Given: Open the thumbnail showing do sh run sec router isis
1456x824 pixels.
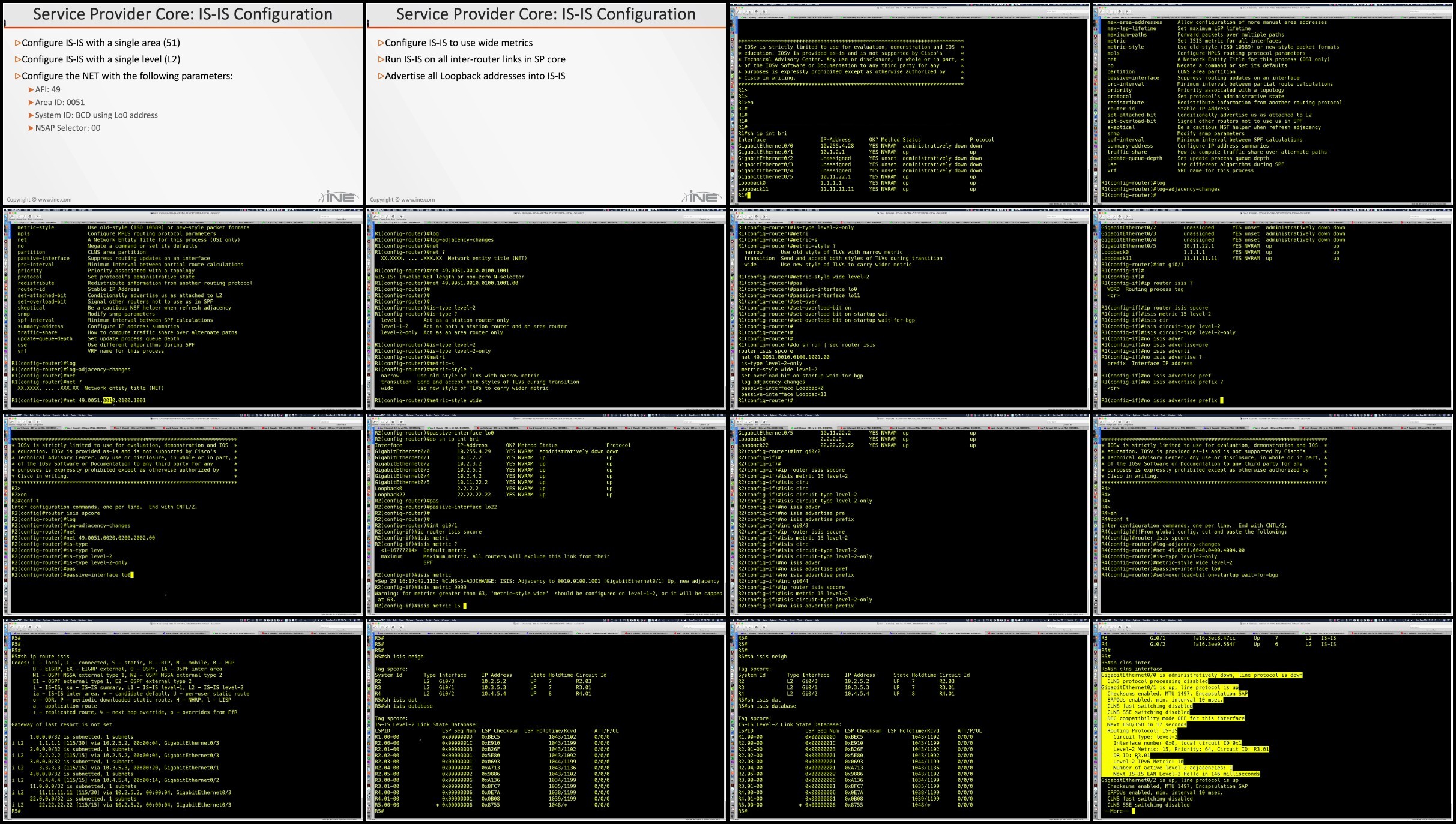Looking at the screenshot, I should coord(910,309).
